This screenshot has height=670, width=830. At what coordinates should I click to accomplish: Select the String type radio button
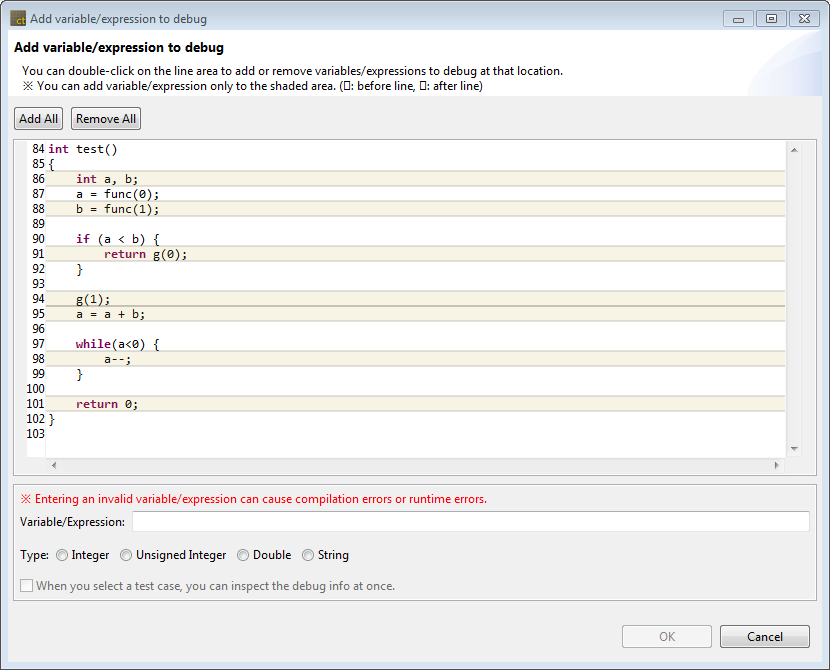click(x=308, y=555)
